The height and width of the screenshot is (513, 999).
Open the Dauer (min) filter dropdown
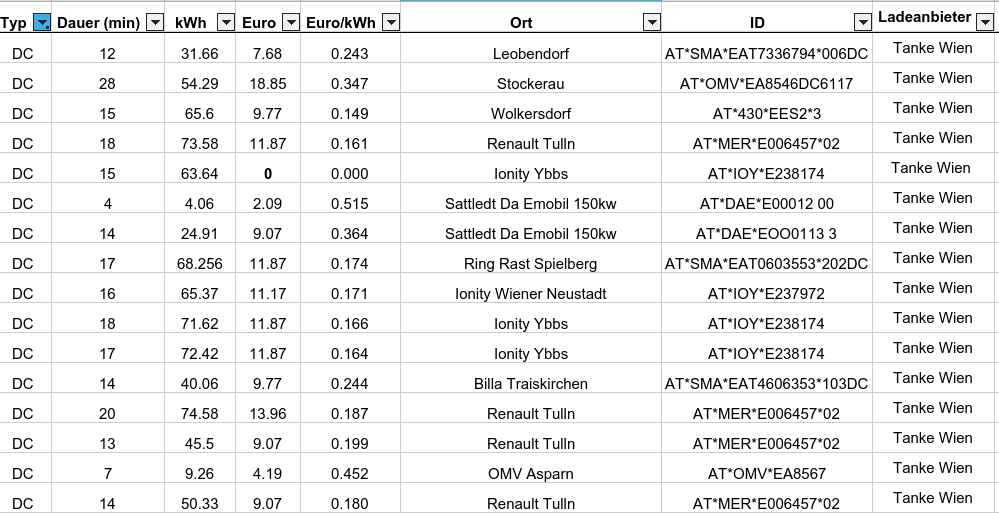[x=154, y=23]
